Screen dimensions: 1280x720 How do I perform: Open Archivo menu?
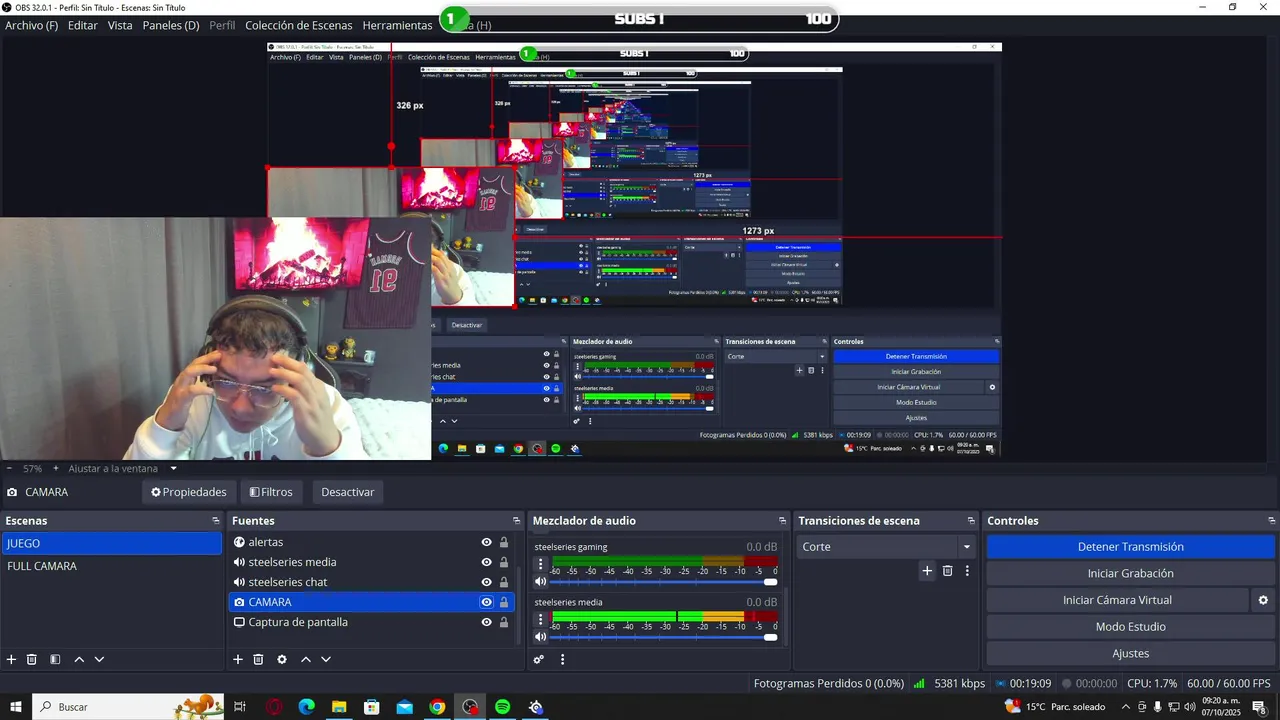(x=31, y=25)
